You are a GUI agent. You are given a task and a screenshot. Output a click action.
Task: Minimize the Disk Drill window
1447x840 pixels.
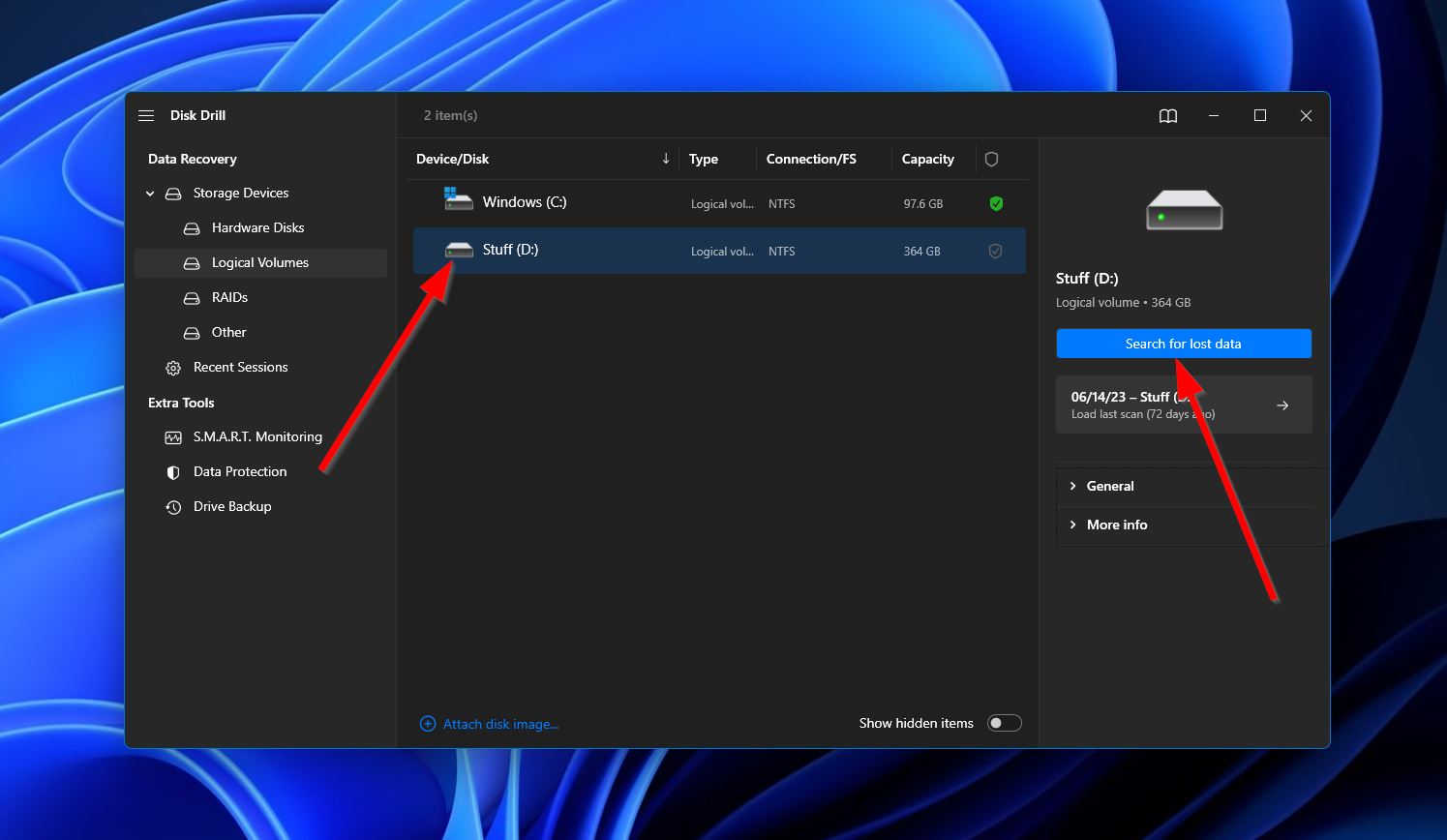(1214, 115)
